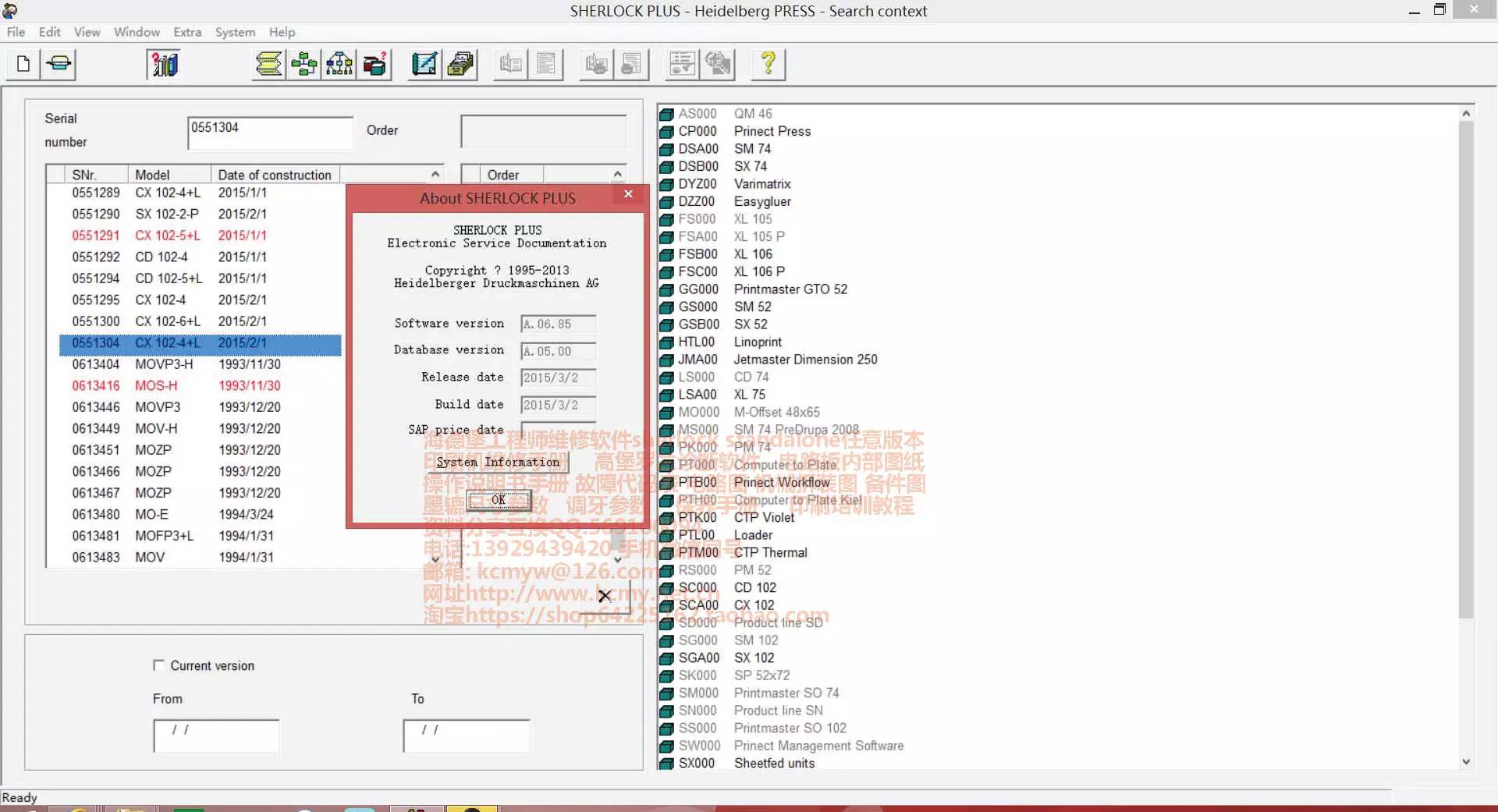1498x812 pixels.
Task: Select serial row 0613483 MOV
Action: coord(201,557)
